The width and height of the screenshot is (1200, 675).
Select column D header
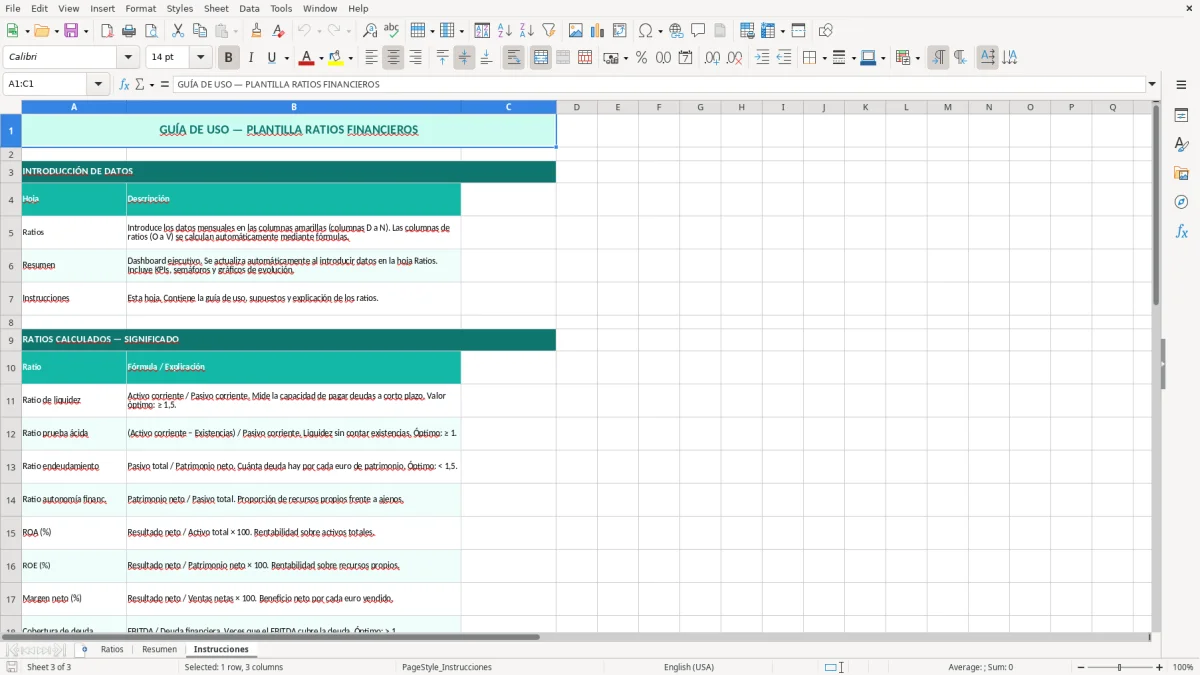point(577,107)
